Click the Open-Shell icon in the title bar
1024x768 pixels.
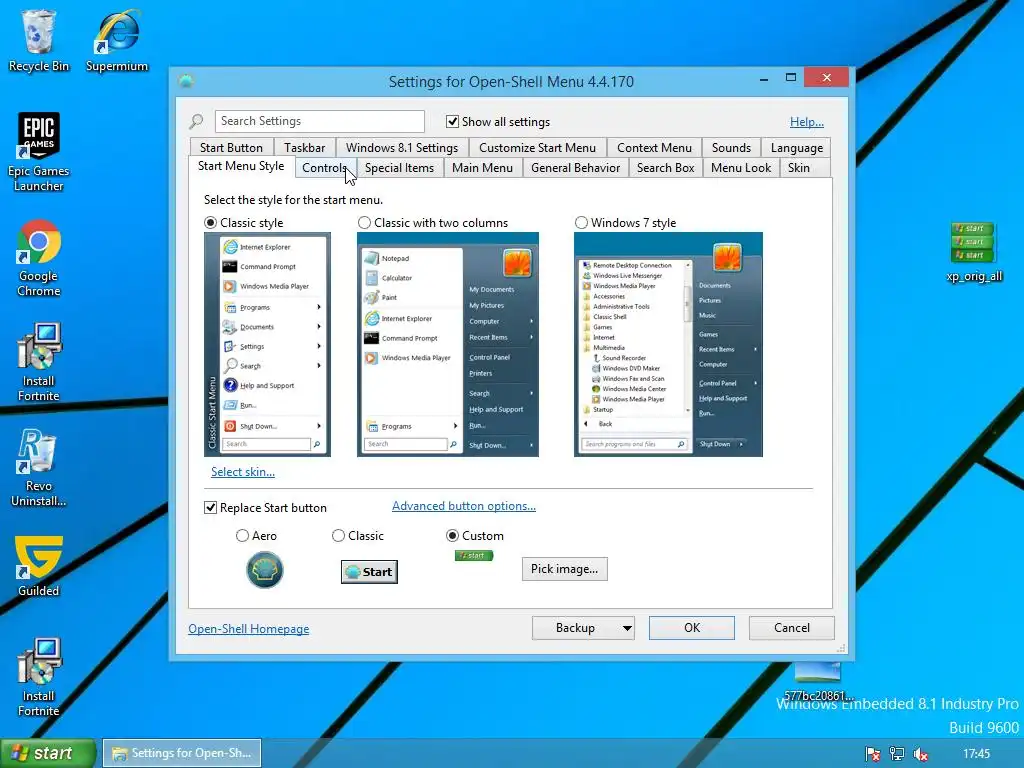(186, 81)
